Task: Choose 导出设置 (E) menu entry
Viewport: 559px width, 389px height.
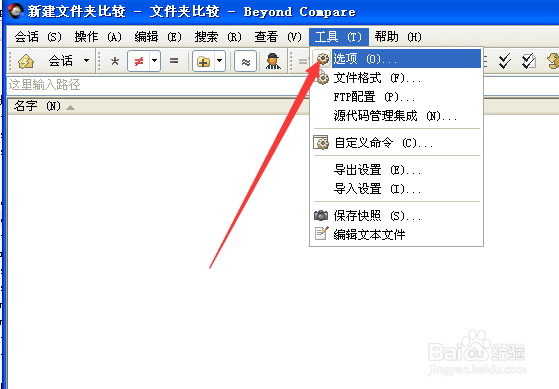Action: (x=396, y=170)
